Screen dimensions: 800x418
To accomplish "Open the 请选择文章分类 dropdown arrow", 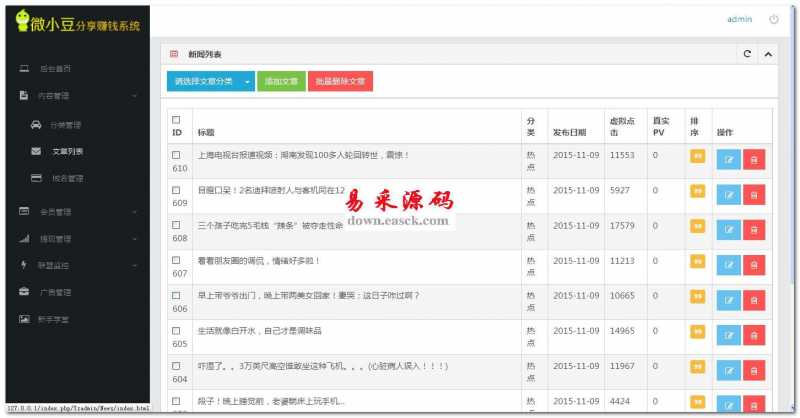I will click(247, 81).
